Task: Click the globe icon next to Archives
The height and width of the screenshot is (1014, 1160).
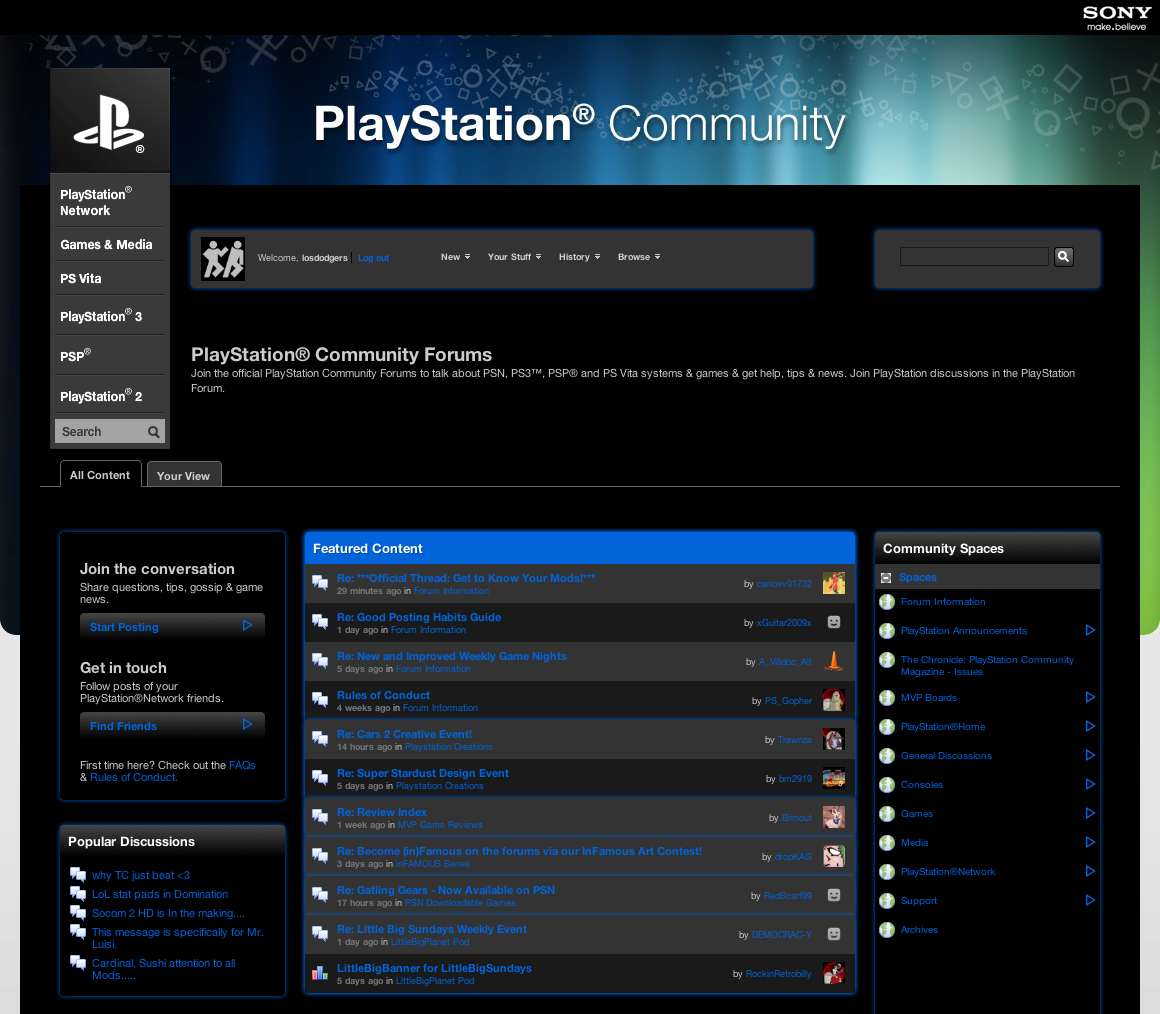Action: (887, 930)
